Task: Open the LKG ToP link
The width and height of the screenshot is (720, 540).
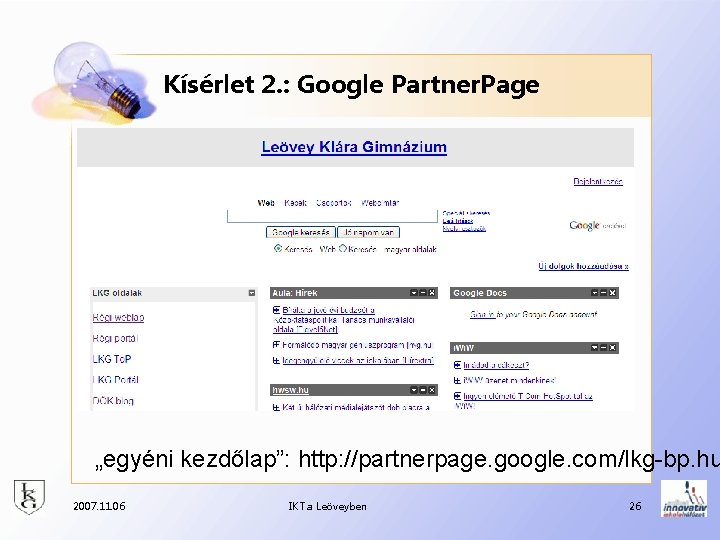Action: [112, 359]
